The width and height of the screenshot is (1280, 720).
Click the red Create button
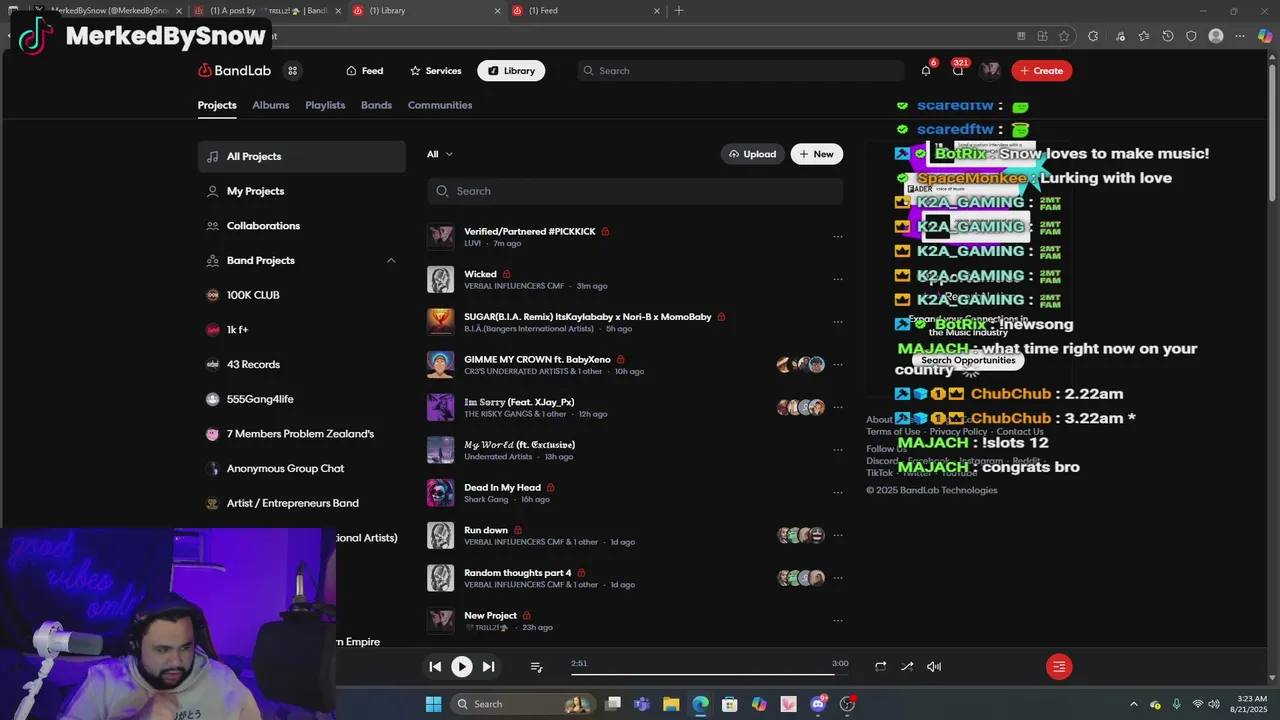tap(1042, 71)
